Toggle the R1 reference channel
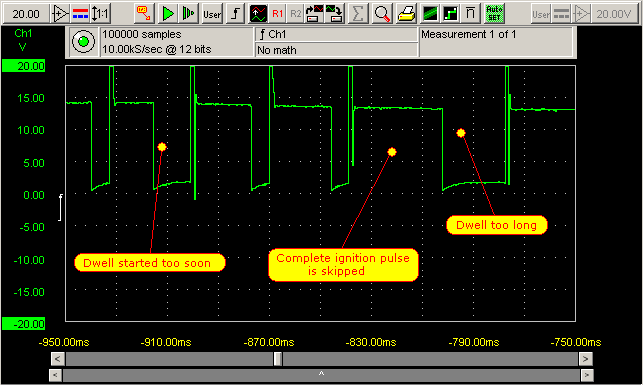 coord(278,14)
